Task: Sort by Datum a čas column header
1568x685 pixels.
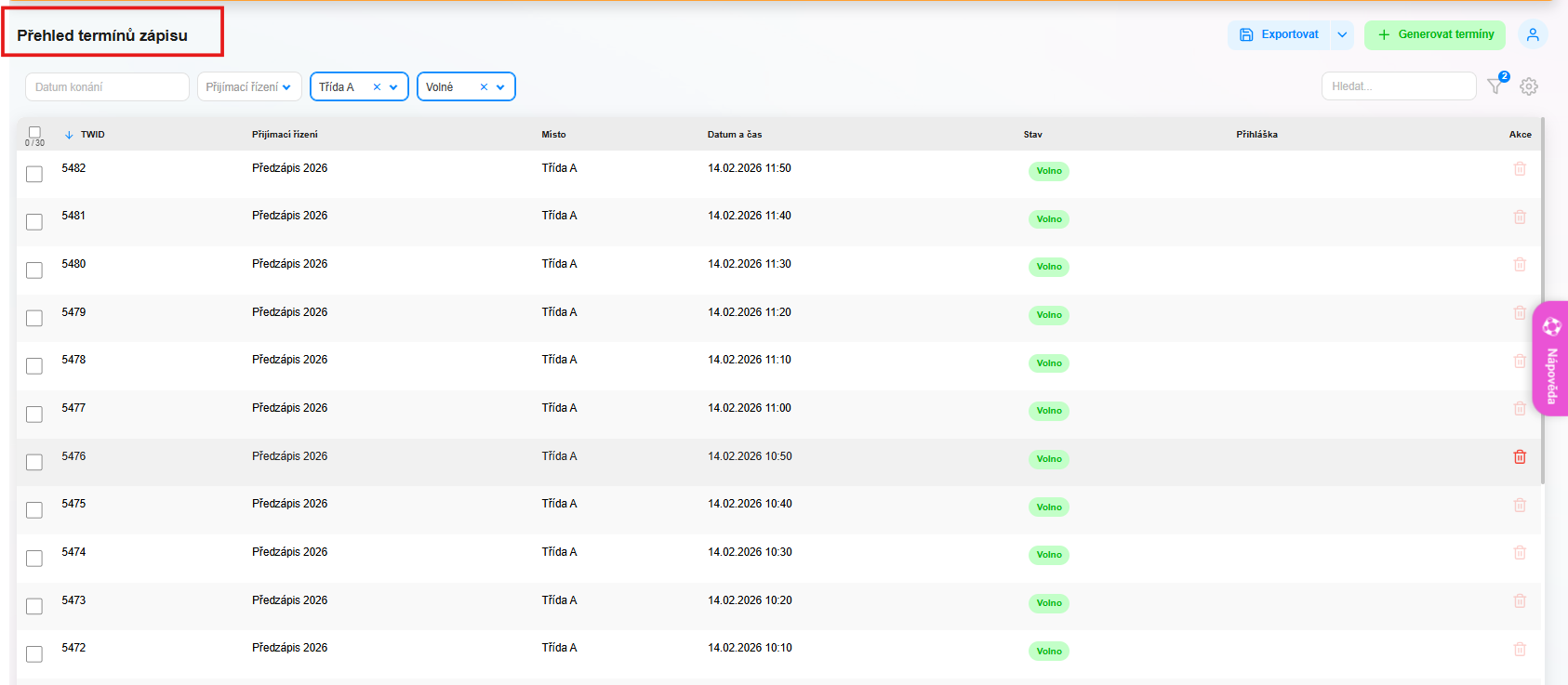Action: click(734, 135)
